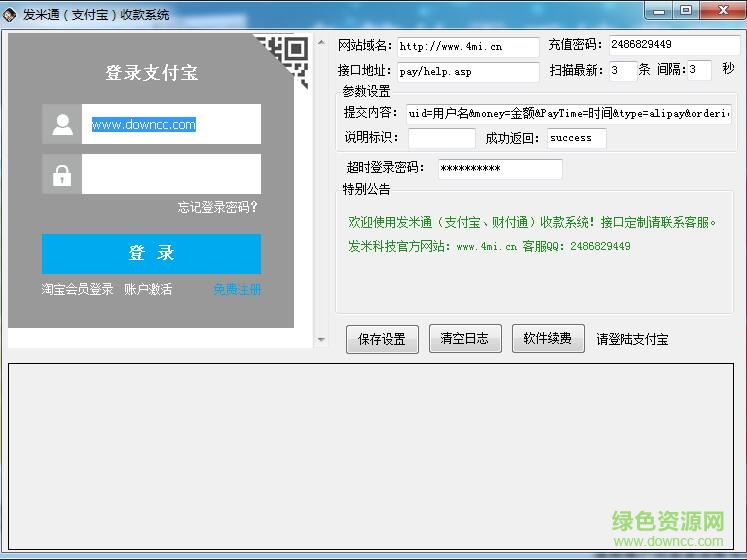
Task: Click the 保存设置 button
Action: tap(382, 339)
